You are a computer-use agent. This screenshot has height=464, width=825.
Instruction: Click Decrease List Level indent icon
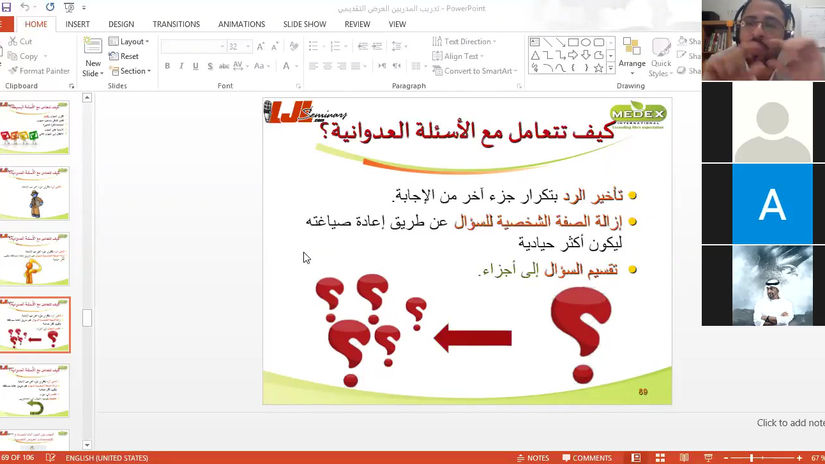coord(363,47)
